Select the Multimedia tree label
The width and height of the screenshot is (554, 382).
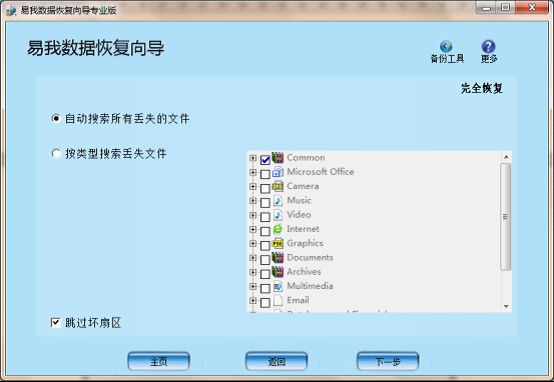(x=310, y=286)
